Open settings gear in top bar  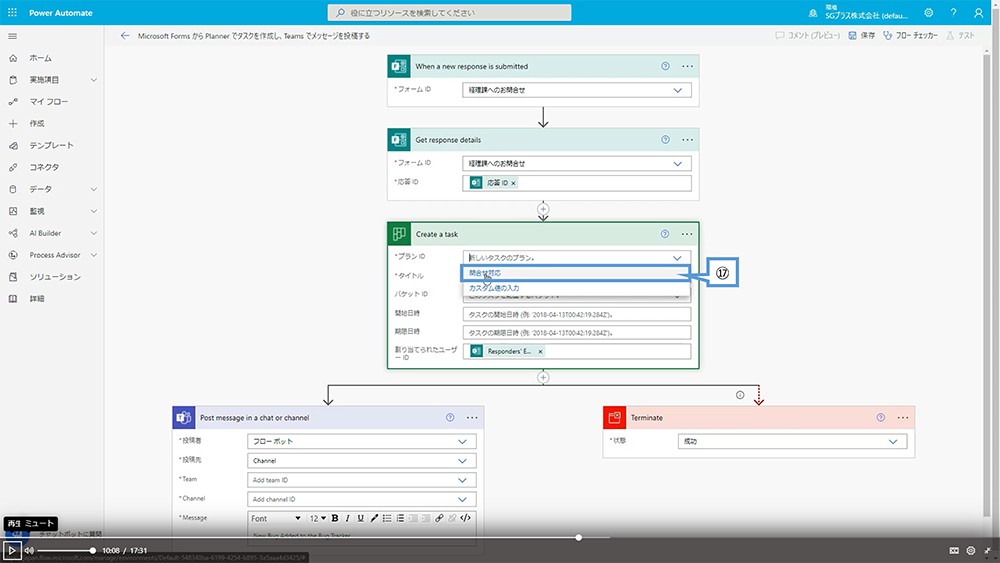(928, 13)
